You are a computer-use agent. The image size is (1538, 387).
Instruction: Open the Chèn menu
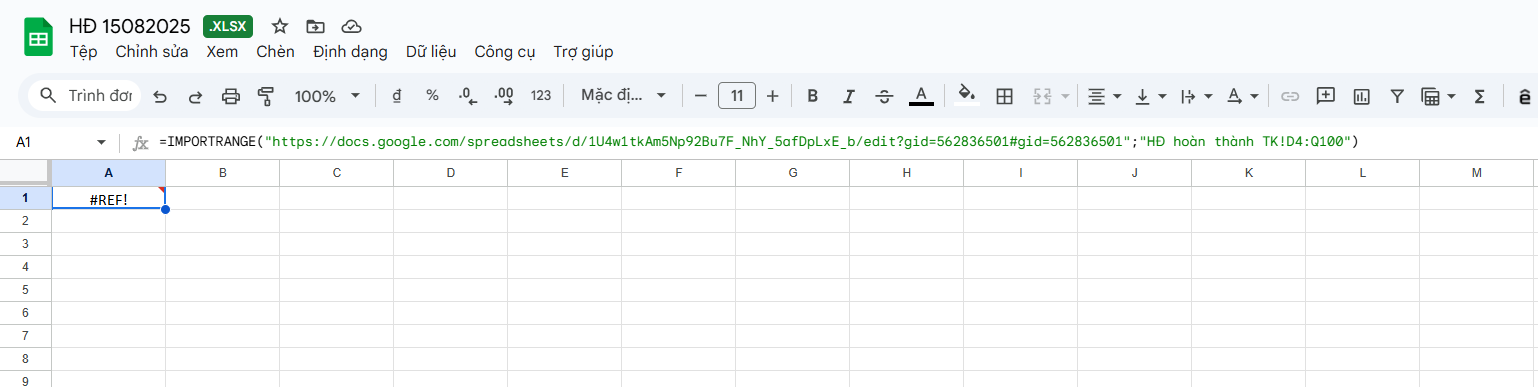(275, 52)
